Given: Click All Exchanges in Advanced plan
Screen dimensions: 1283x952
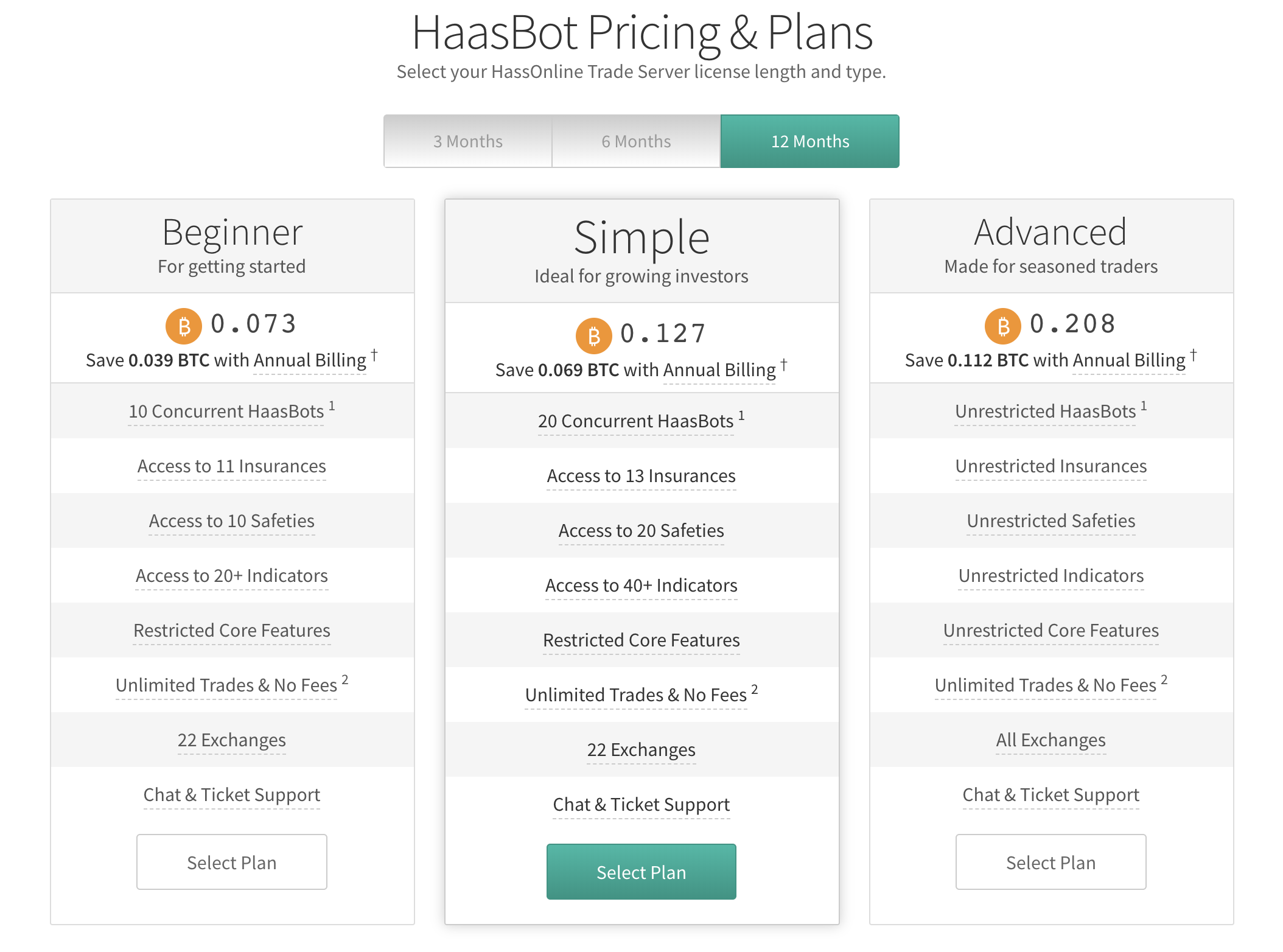Looking at the screenshot, I should [1051, 740].
